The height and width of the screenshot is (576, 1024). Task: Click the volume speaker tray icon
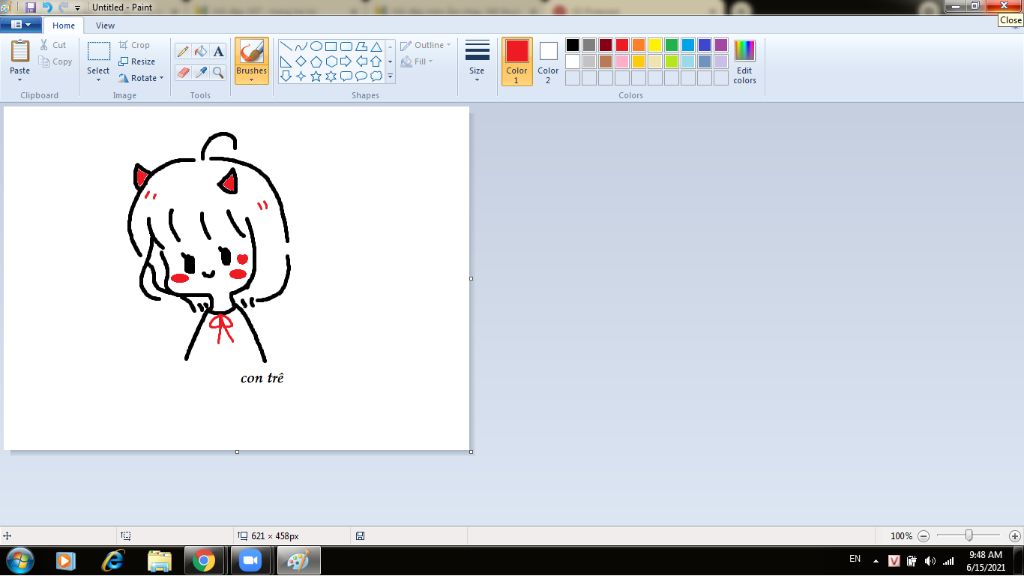coord(930,561)
